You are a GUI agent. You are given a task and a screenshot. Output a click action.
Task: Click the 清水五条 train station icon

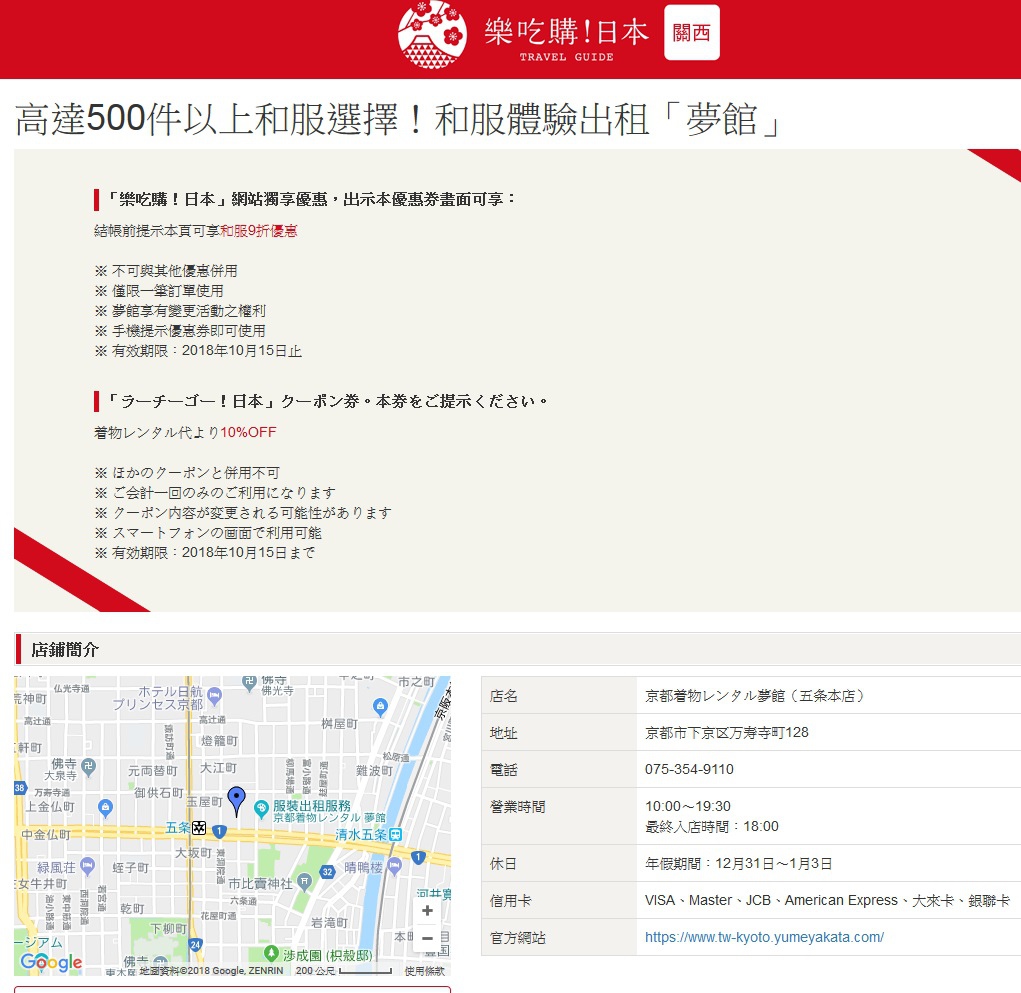395,834
